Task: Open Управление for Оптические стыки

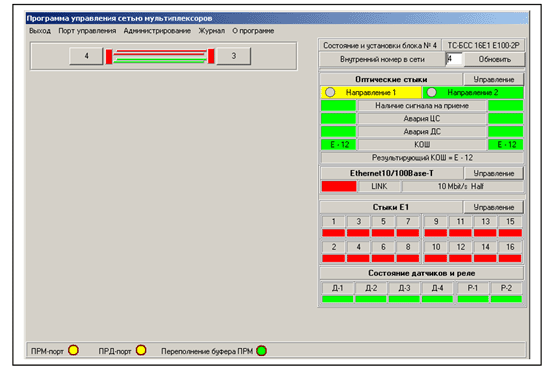Action: [494, 79]
